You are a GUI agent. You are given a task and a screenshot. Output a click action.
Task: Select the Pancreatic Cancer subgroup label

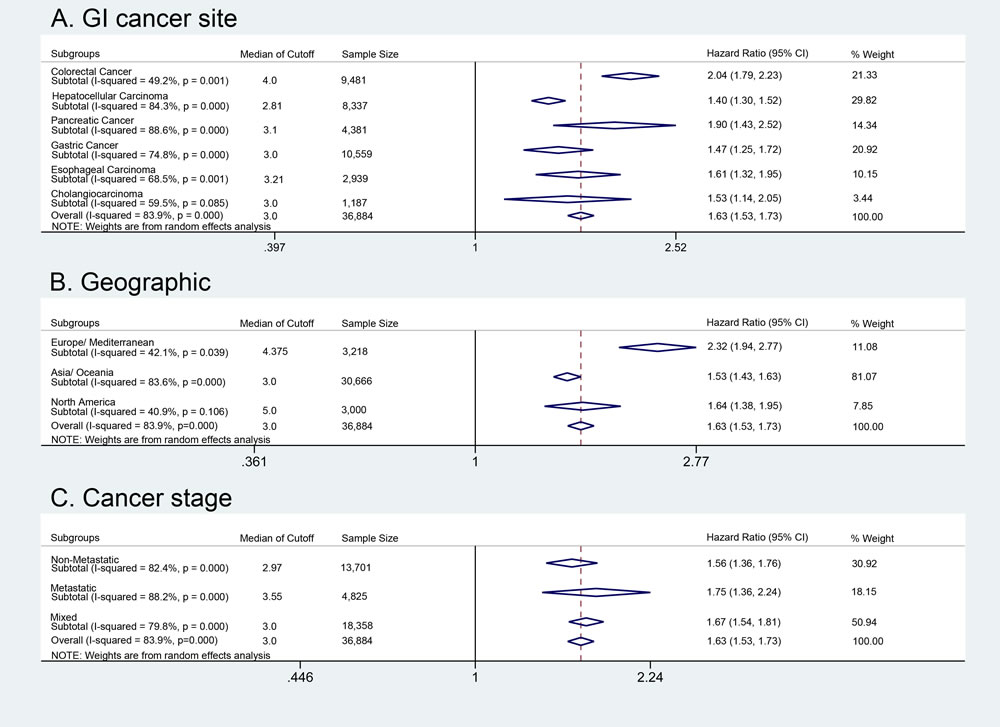[92, 120]
